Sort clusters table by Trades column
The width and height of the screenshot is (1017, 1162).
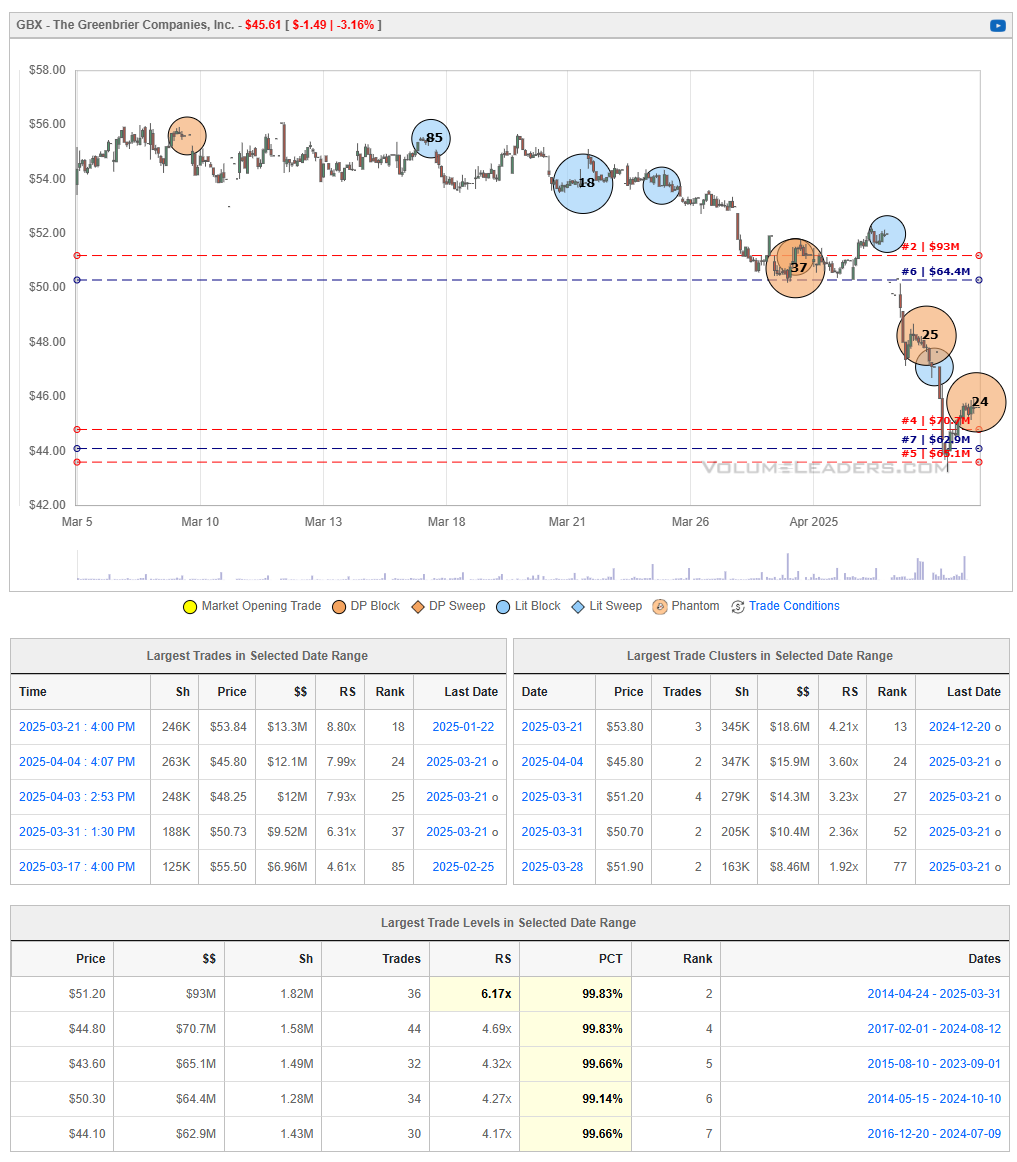[682, 691]
